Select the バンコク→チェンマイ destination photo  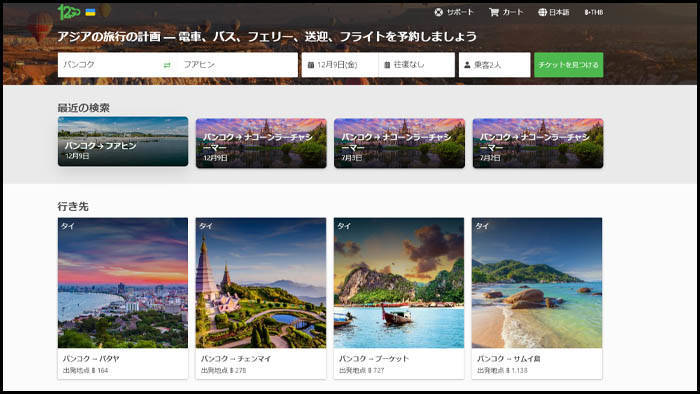(x=261, y=283)
